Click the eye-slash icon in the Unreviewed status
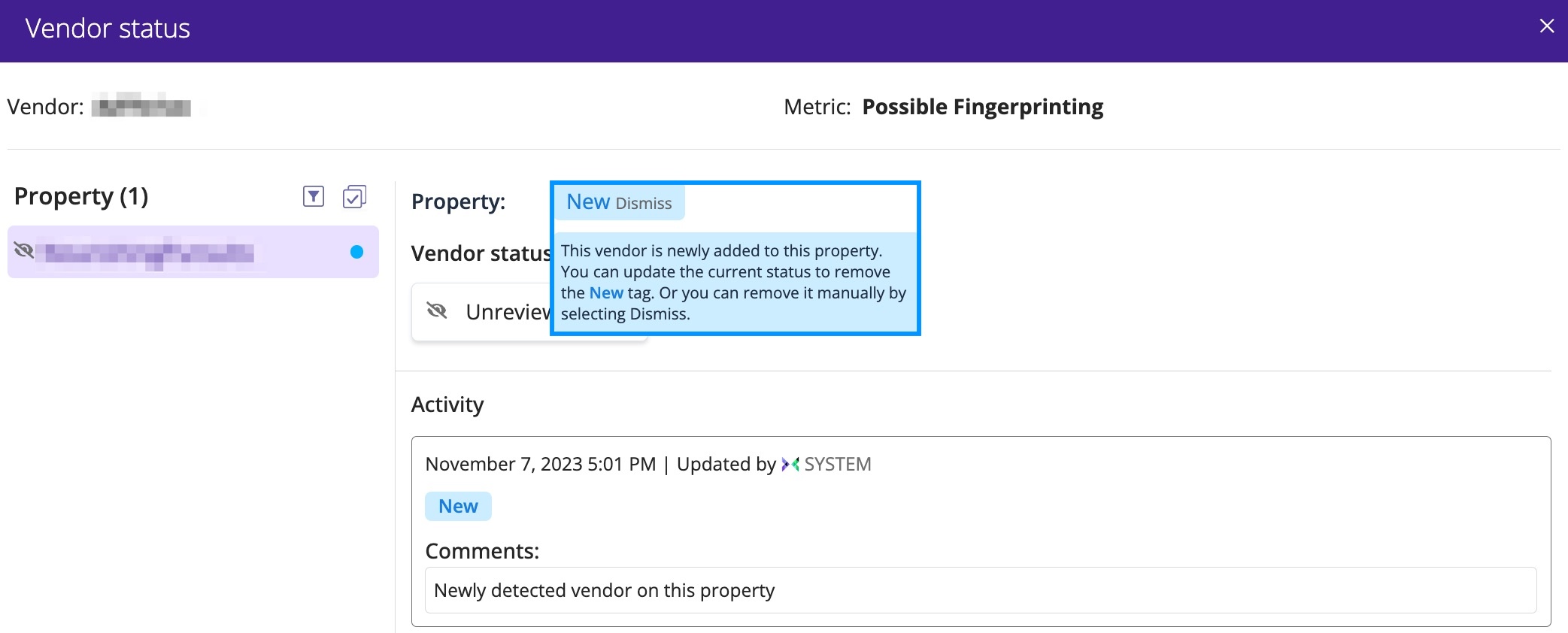This screenshot has height=633, width=1568. point(437,311)
